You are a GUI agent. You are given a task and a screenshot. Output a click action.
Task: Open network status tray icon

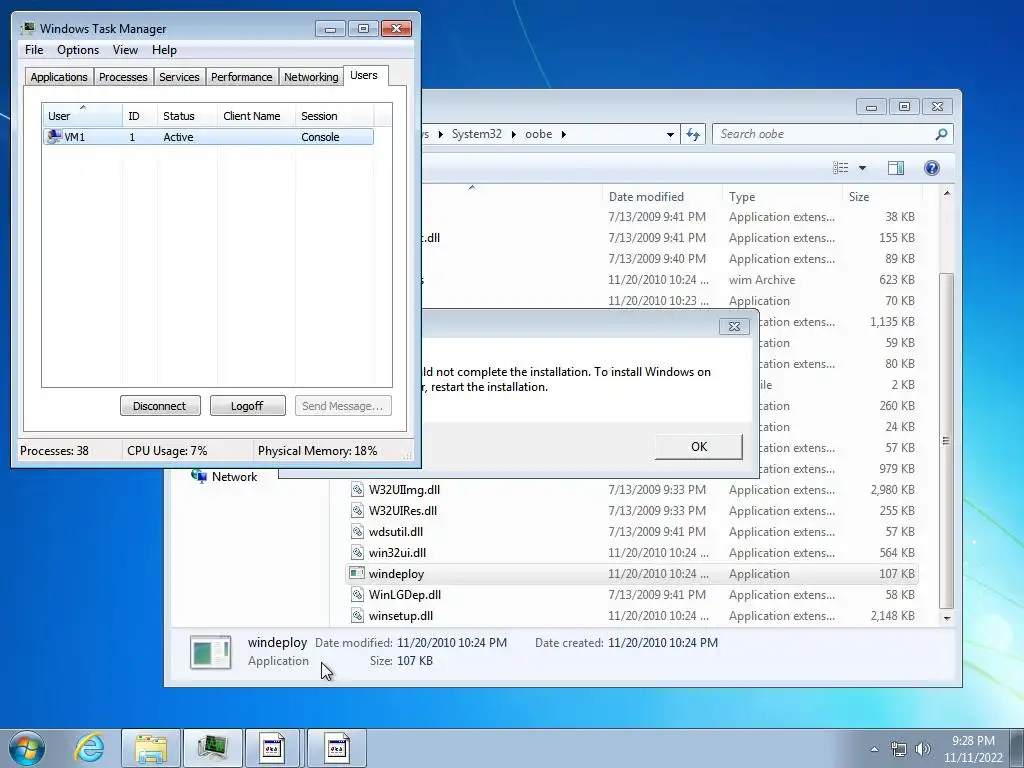click(x=899, y=749)
